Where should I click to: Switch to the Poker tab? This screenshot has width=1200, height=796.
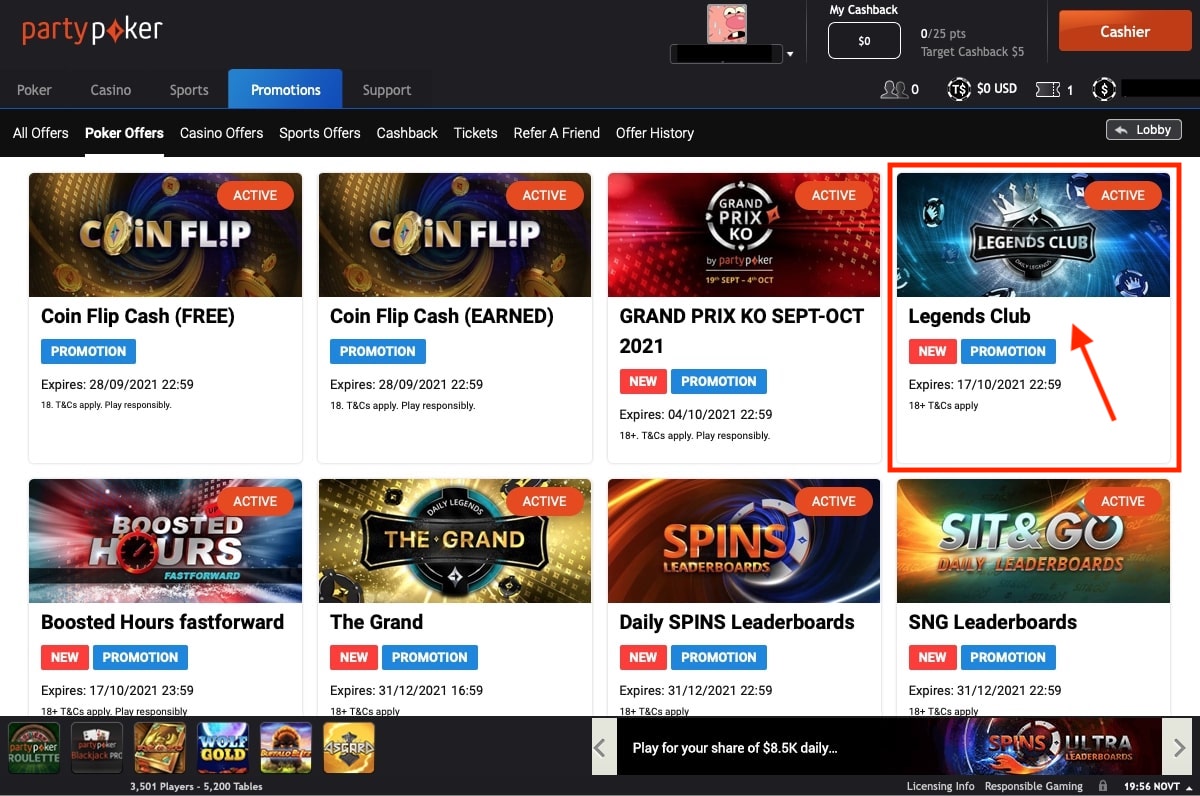click(34, 90)
